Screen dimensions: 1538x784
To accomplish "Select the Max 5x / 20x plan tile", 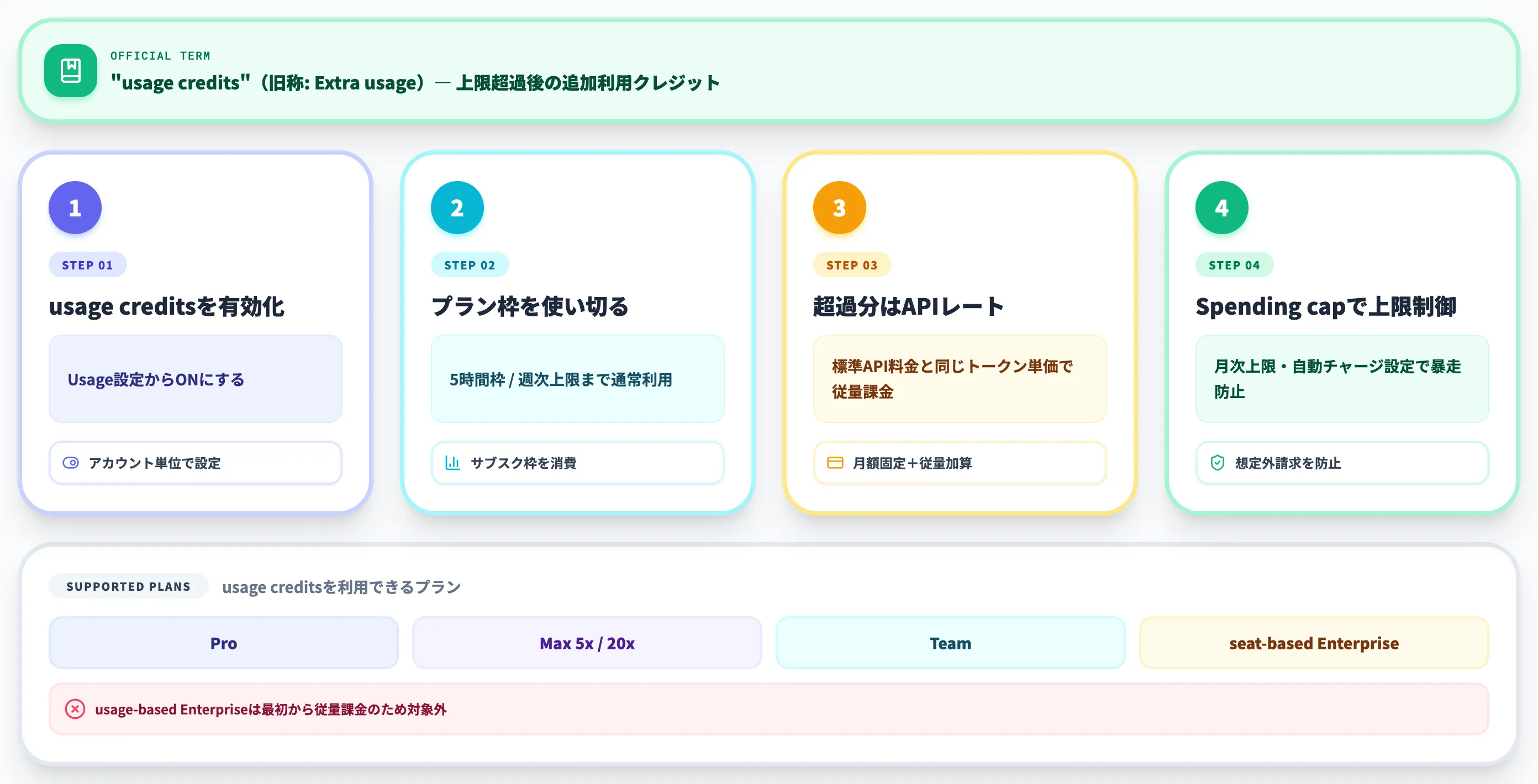I will coord(587,643).
